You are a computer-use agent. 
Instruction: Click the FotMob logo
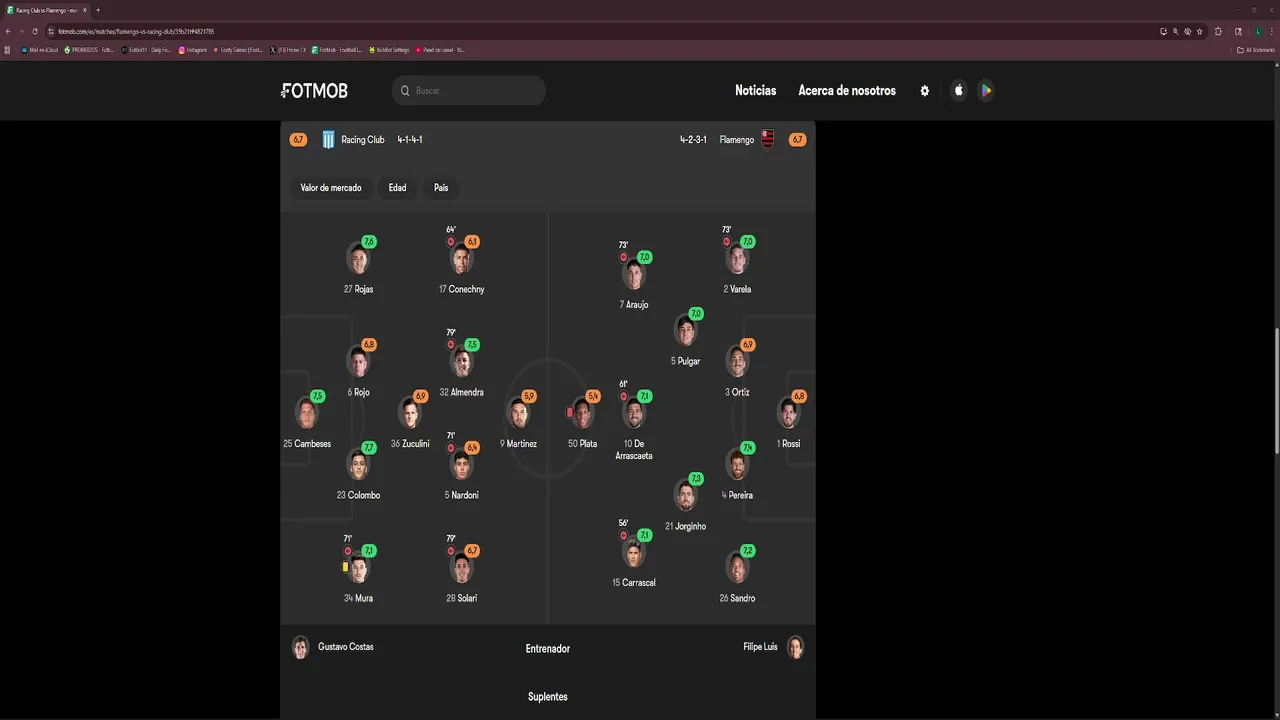tap(314, 91)
